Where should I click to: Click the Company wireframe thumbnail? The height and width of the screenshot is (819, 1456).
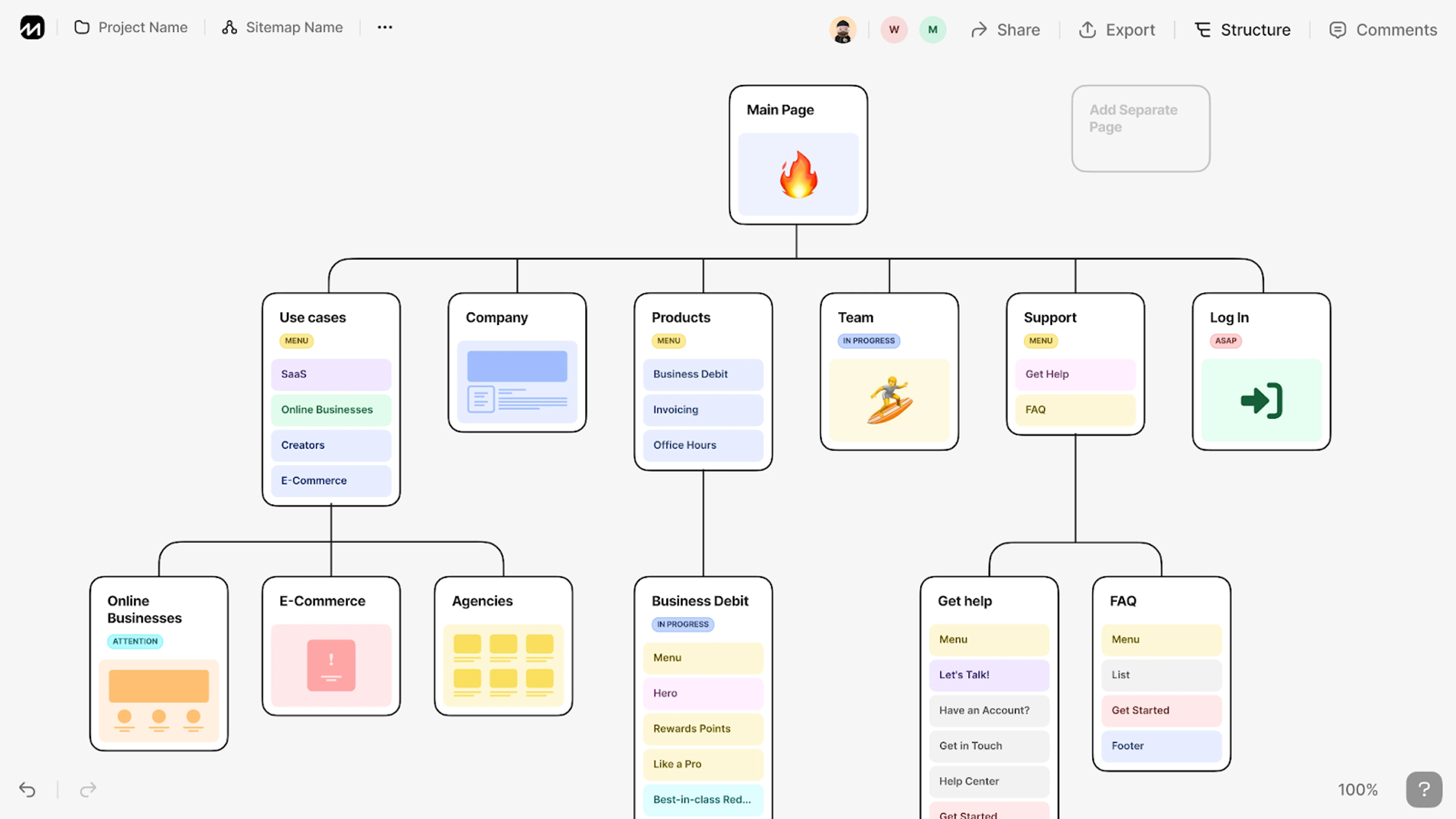[x=517, y=382]
